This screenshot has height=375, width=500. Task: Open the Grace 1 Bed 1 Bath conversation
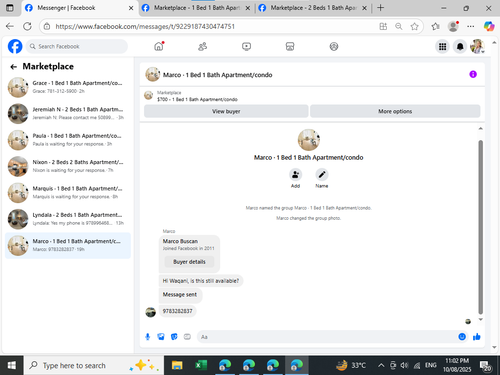click(x=68, y=87)
